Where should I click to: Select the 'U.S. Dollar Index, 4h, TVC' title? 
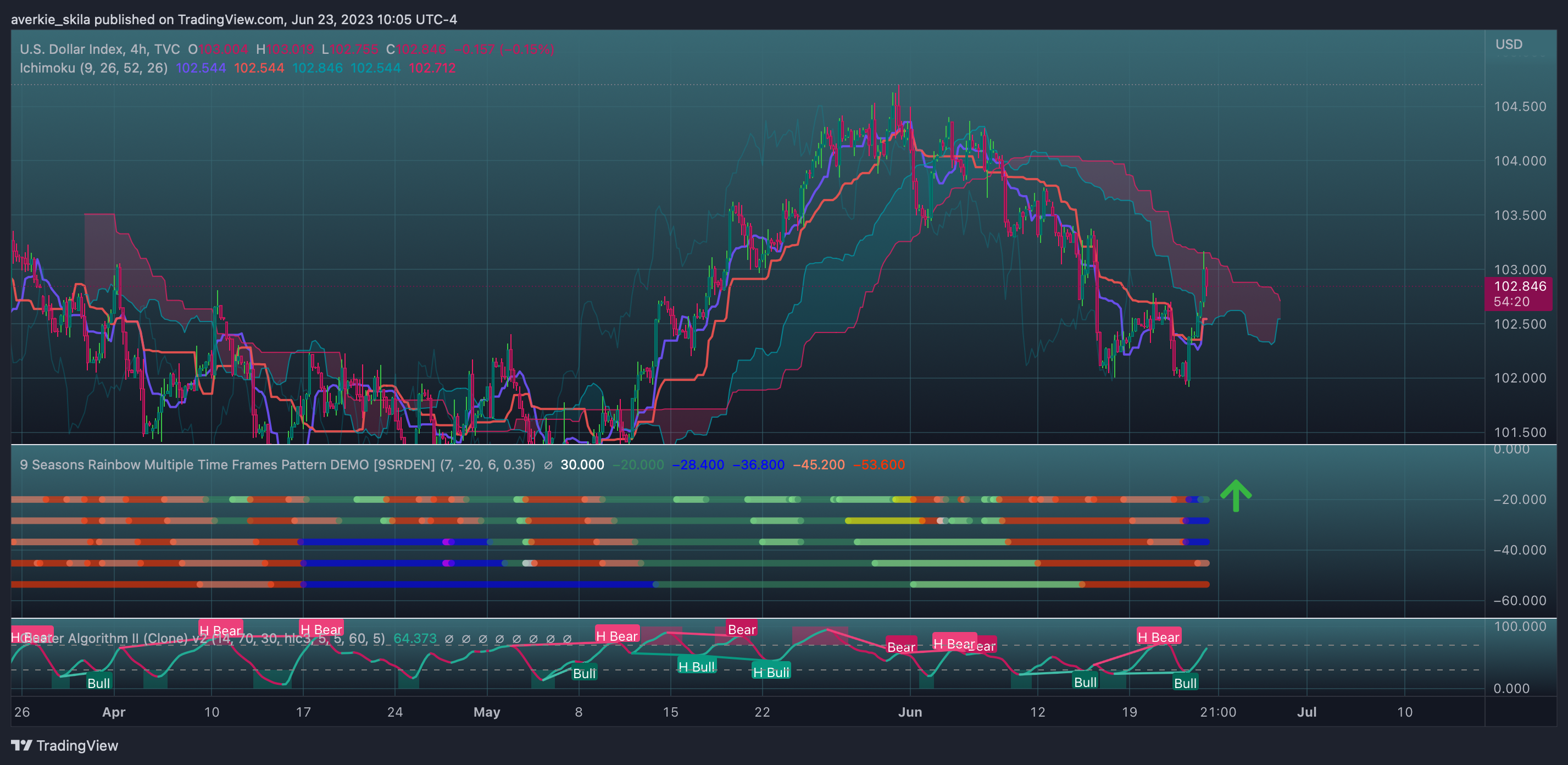pyautogui.click(x=100, y=49)
